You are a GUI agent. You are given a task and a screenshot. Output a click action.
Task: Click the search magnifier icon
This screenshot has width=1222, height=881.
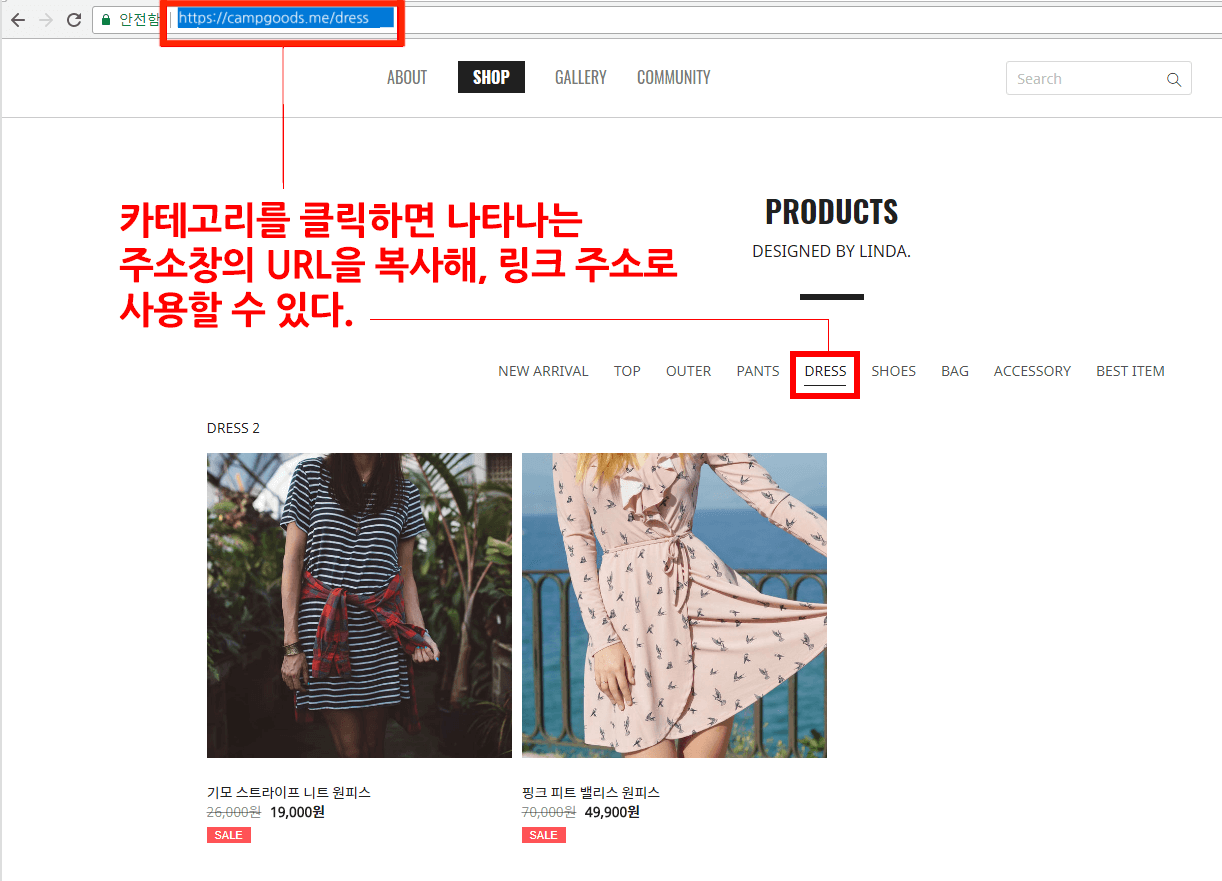point(1174,80)
